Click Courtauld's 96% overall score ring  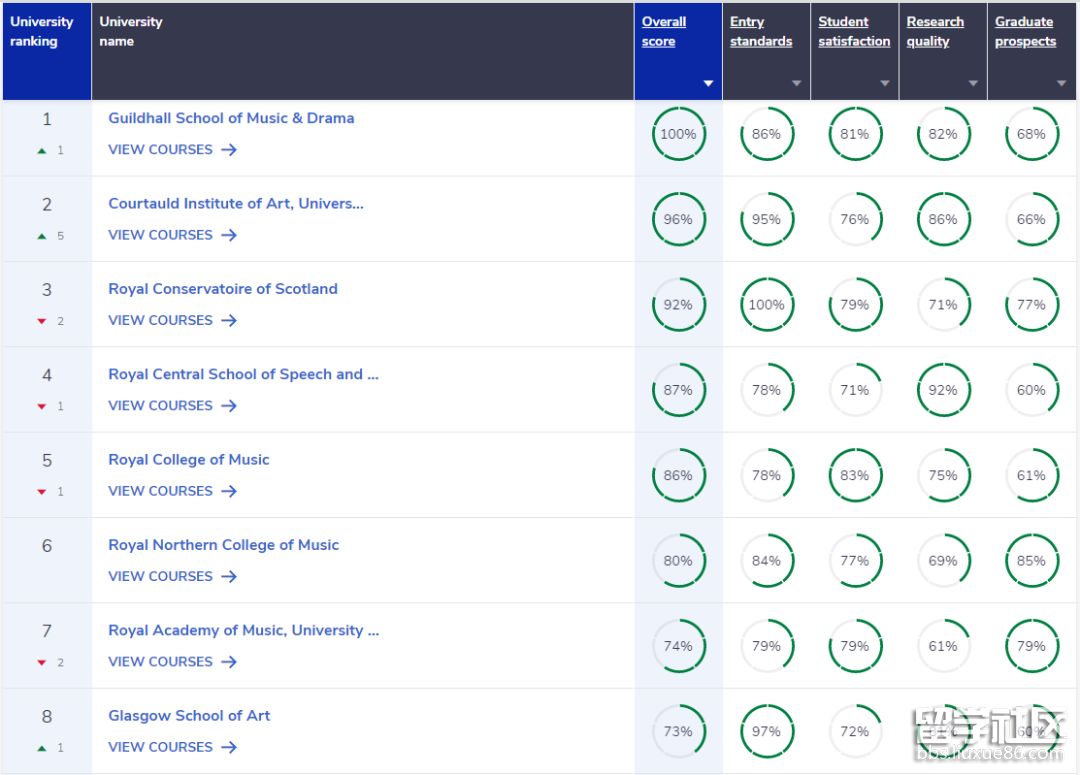click(x=678, y=219)
